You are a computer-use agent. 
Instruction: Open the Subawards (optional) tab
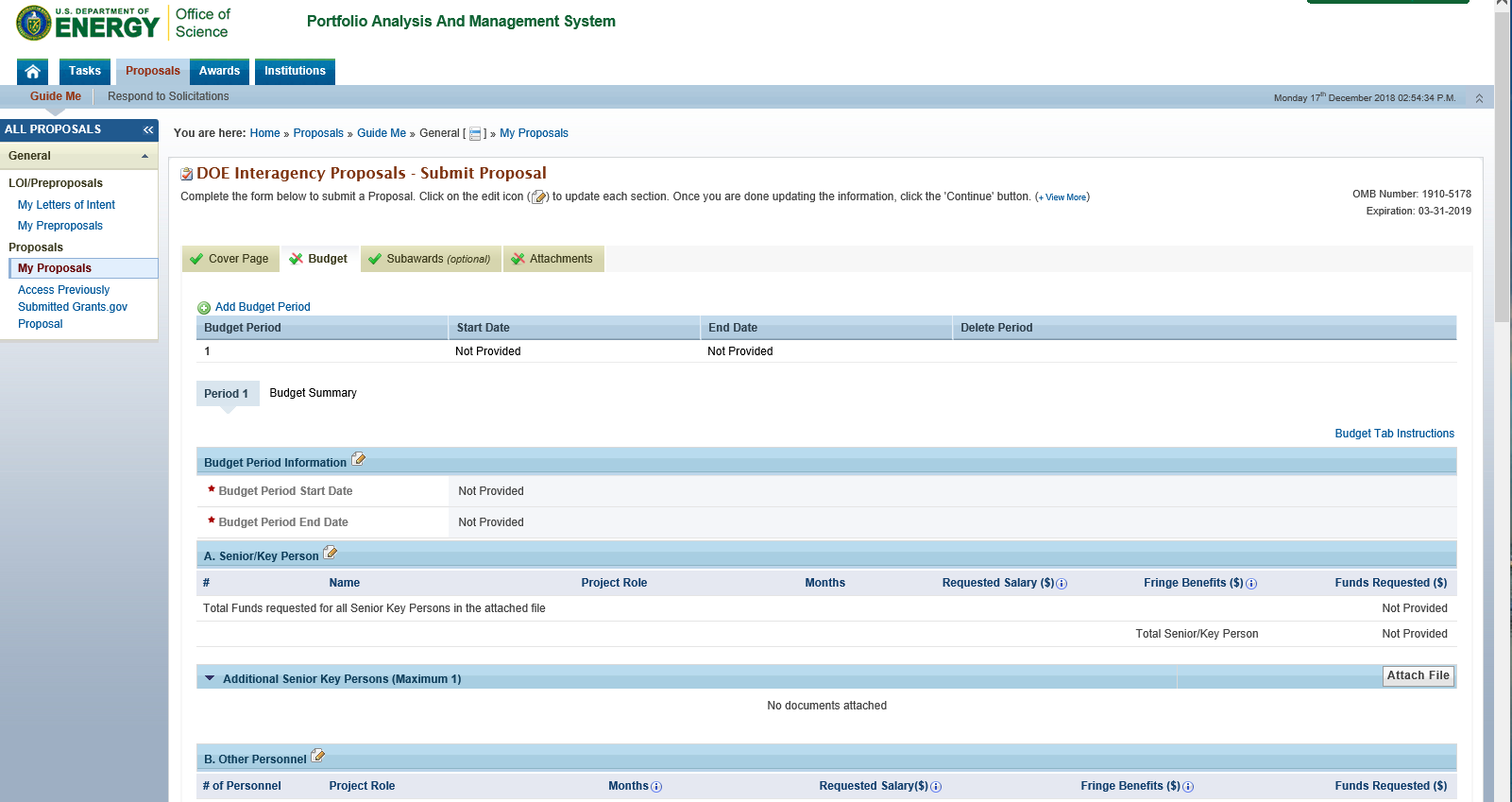point(431,259)
